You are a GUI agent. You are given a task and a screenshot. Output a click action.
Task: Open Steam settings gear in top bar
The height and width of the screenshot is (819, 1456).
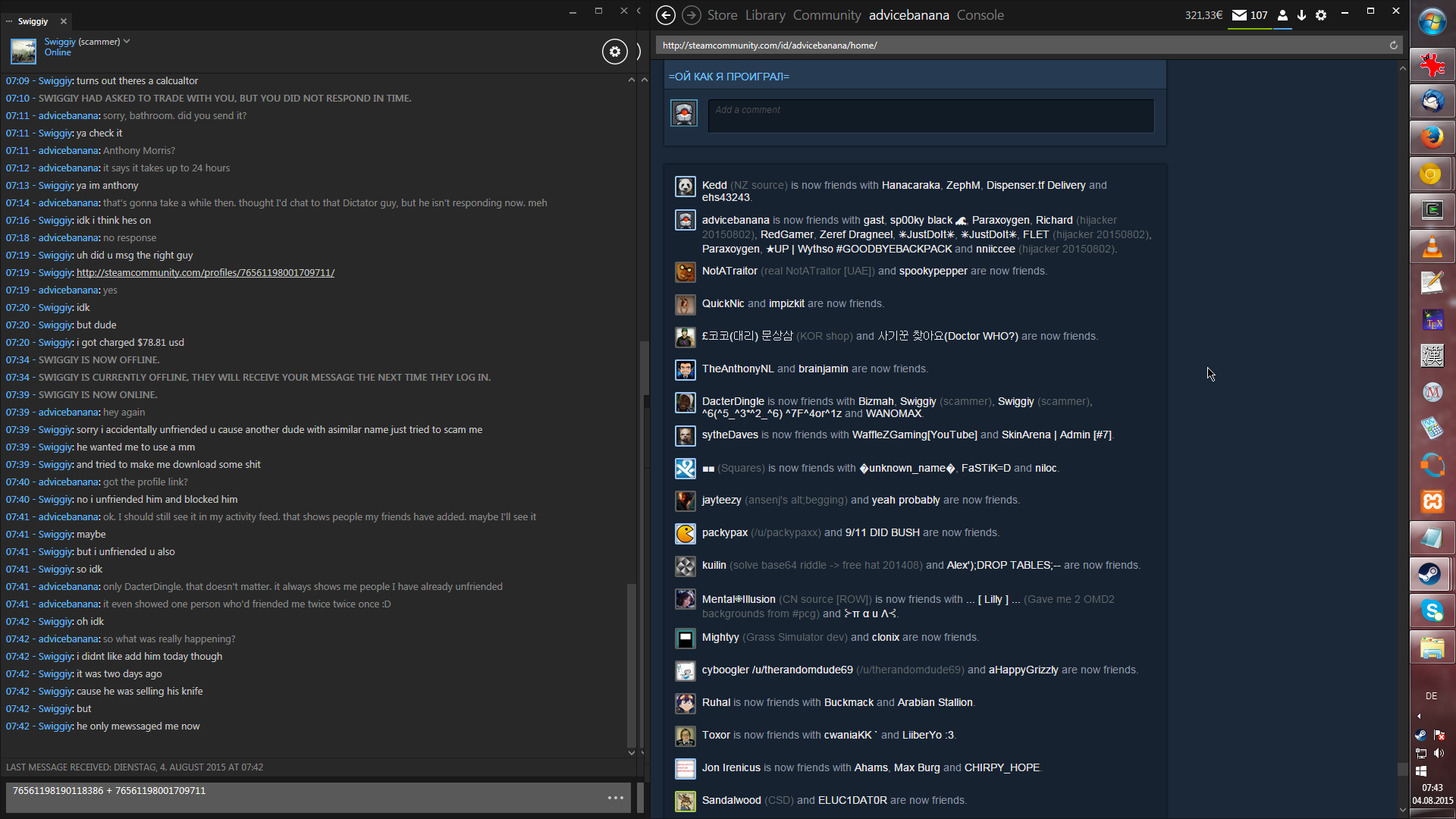click(x=1321, y=15)
